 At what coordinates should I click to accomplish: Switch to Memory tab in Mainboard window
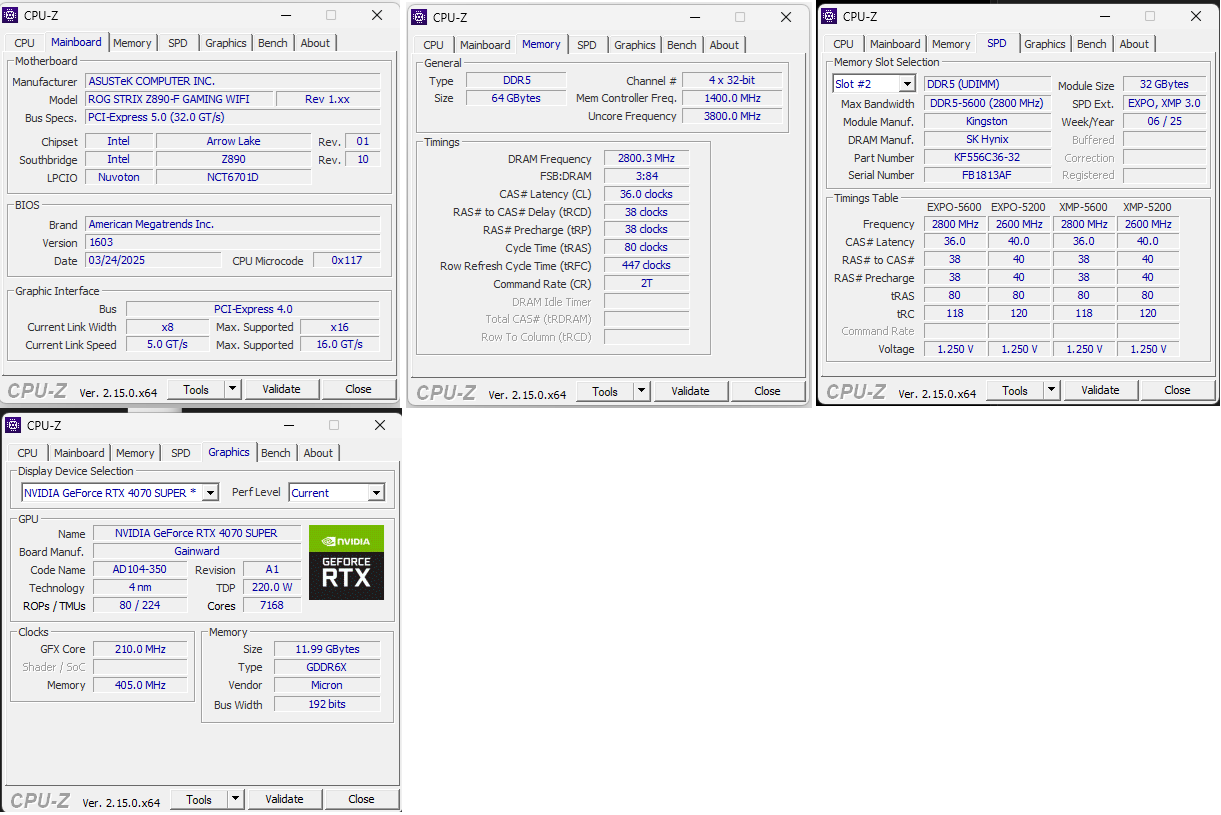pos(132,43)
